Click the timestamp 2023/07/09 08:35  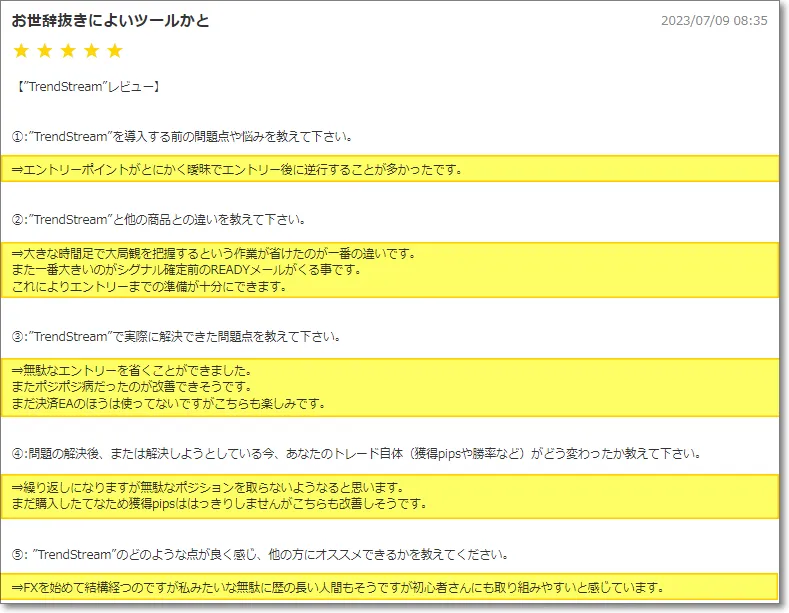pos(714,21)
